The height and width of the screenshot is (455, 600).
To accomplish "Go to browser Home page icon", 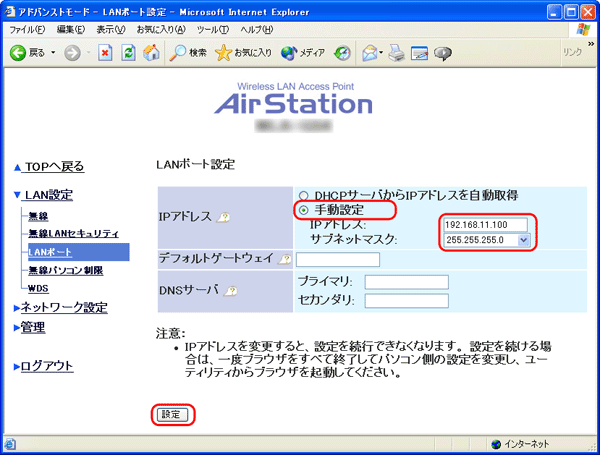I will pos(151,52).
